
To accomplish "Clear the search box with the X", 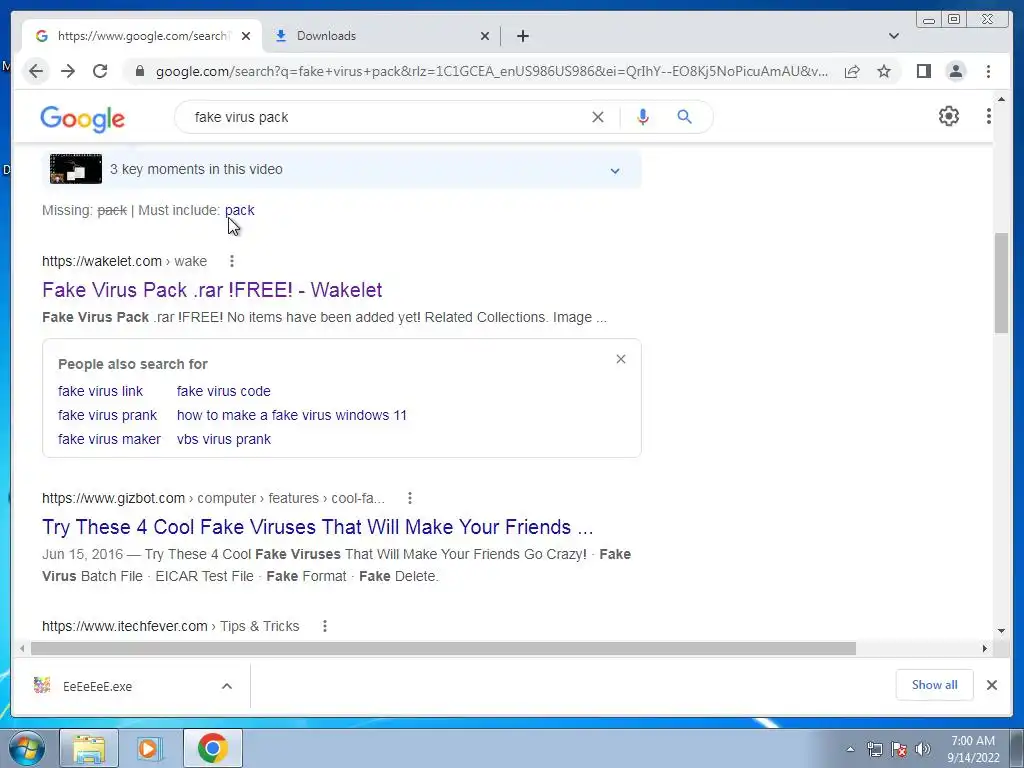I will [598, 117].
